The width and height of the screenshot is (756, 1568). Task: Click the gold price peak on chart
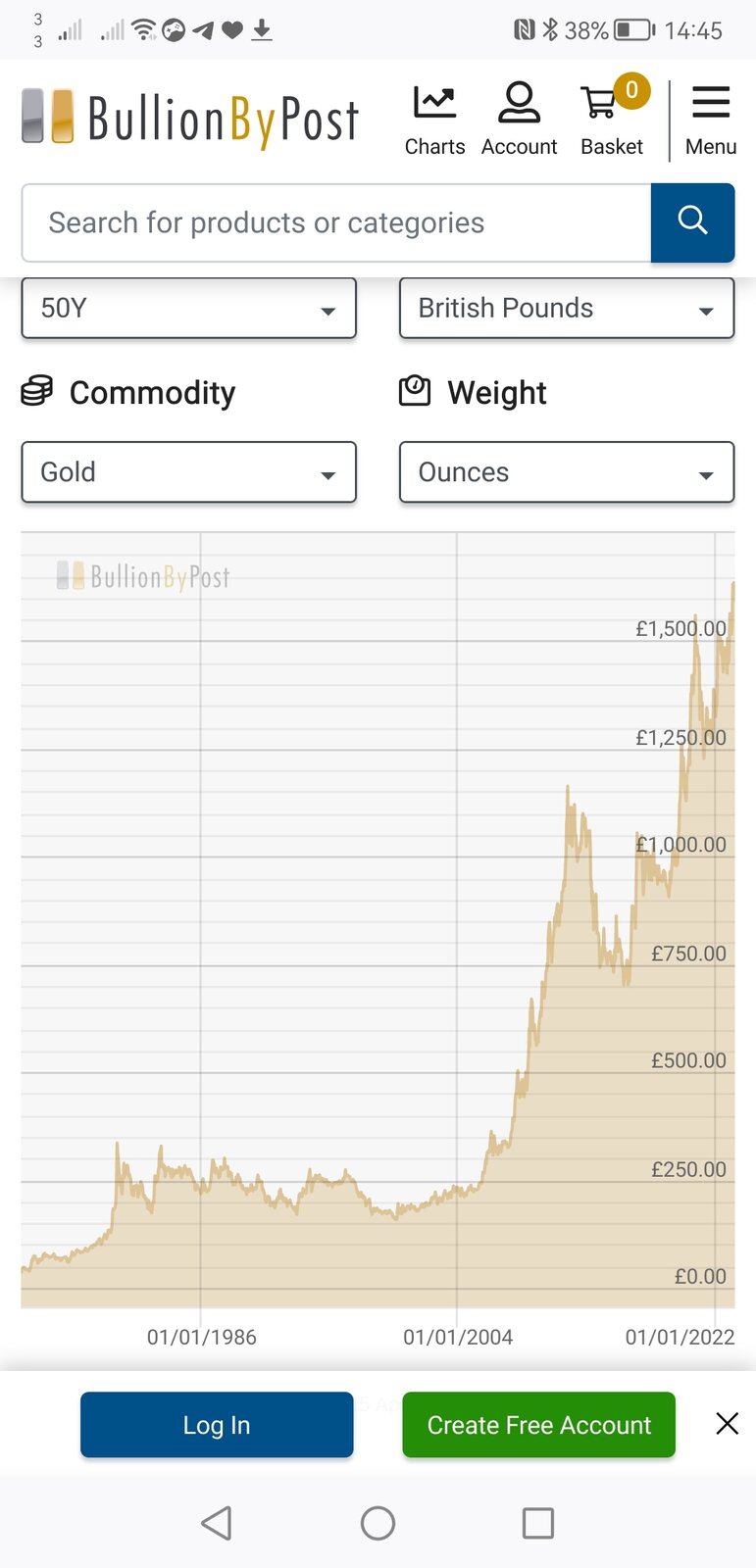tap(732, 584)
